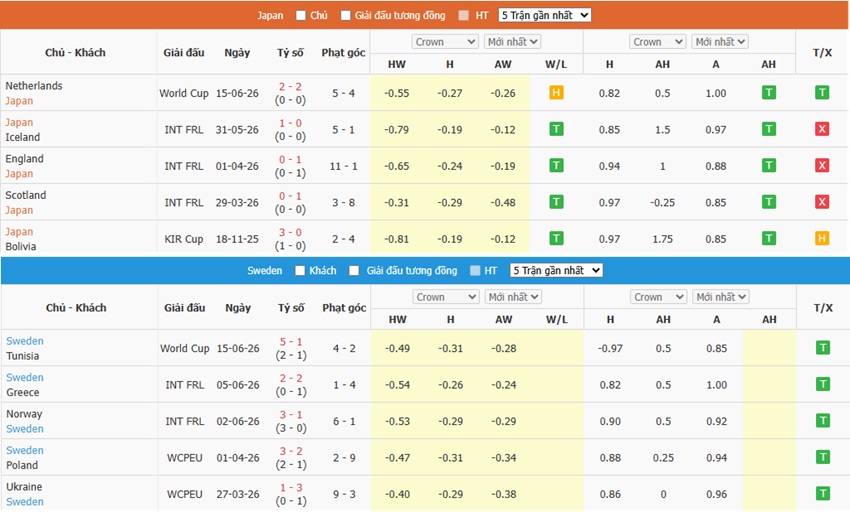850x512 pixels.
Task: Click green T T/X badge in Sweden-Tunisia row
Action: pyautogui.click(x=823, y=348)
